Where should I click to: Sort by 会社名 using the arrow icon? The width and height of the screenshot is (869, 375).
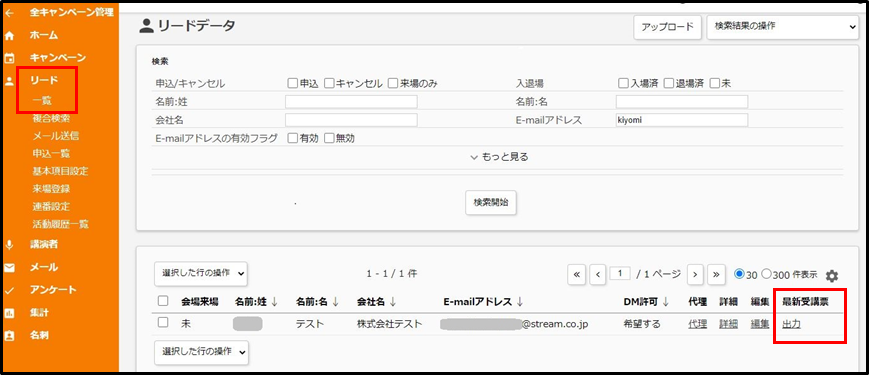(x=393, y=302)
